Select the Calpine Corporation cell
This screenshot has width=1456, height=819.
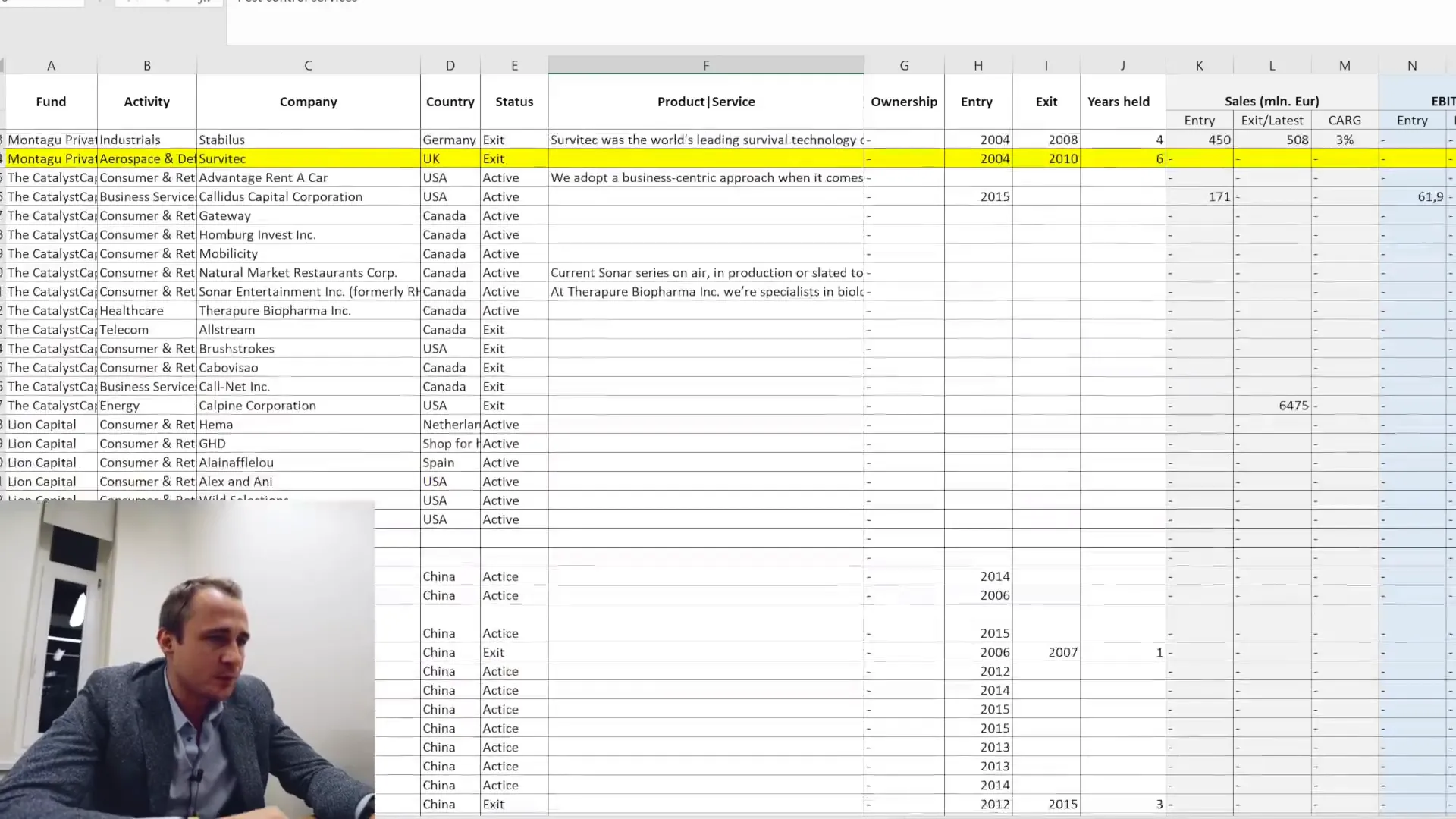pyautogui.click(x=308, y=405)
